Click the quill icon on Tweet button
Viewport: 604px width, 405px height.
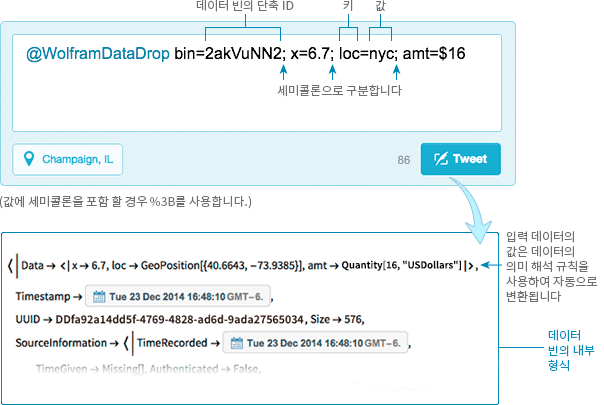click(x=441, y=159)
